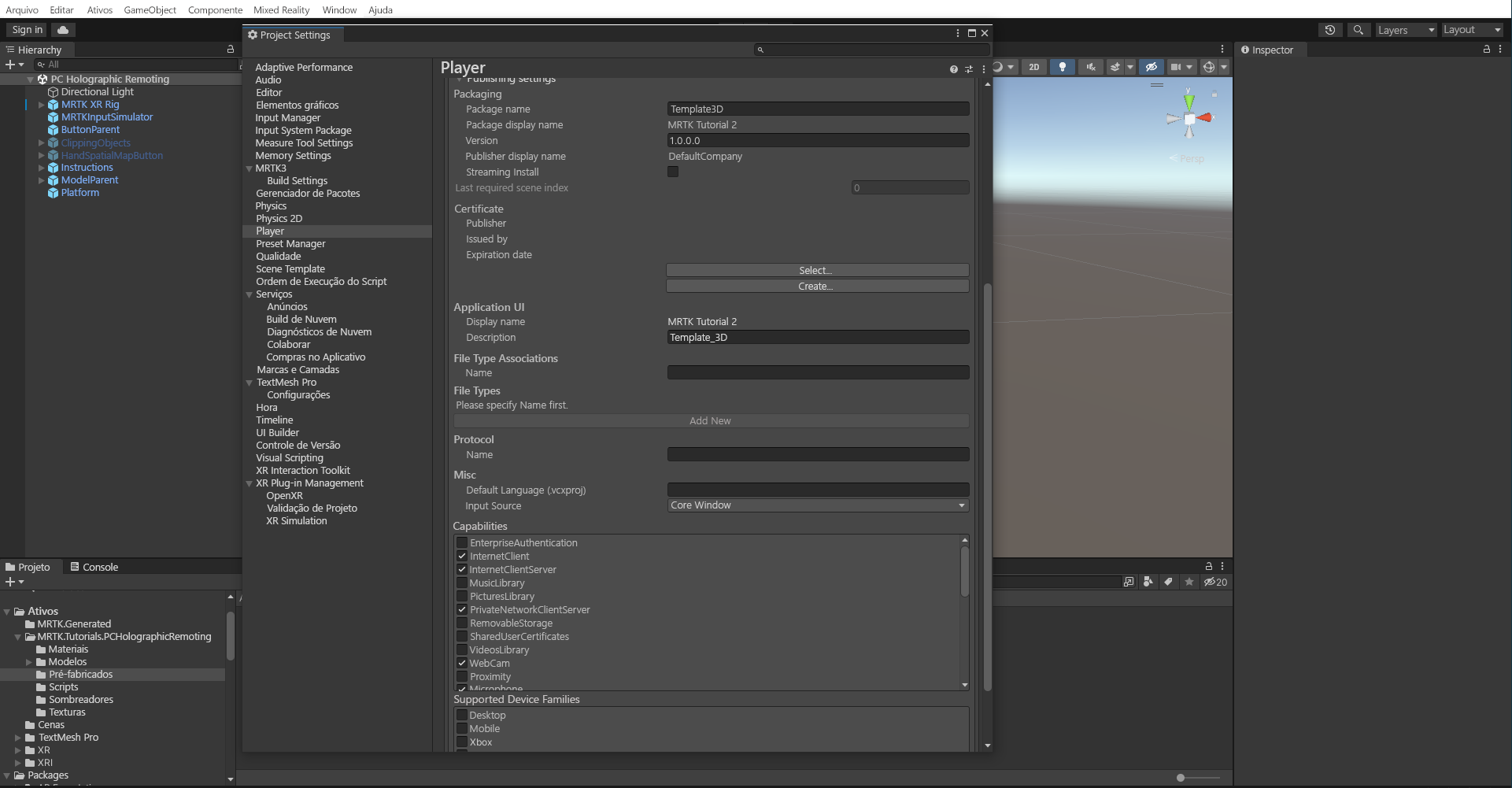Viewport: 1512px width, 788px height.
Task: Mute scene audio with the speaker icon
Action: point(1090,67)
